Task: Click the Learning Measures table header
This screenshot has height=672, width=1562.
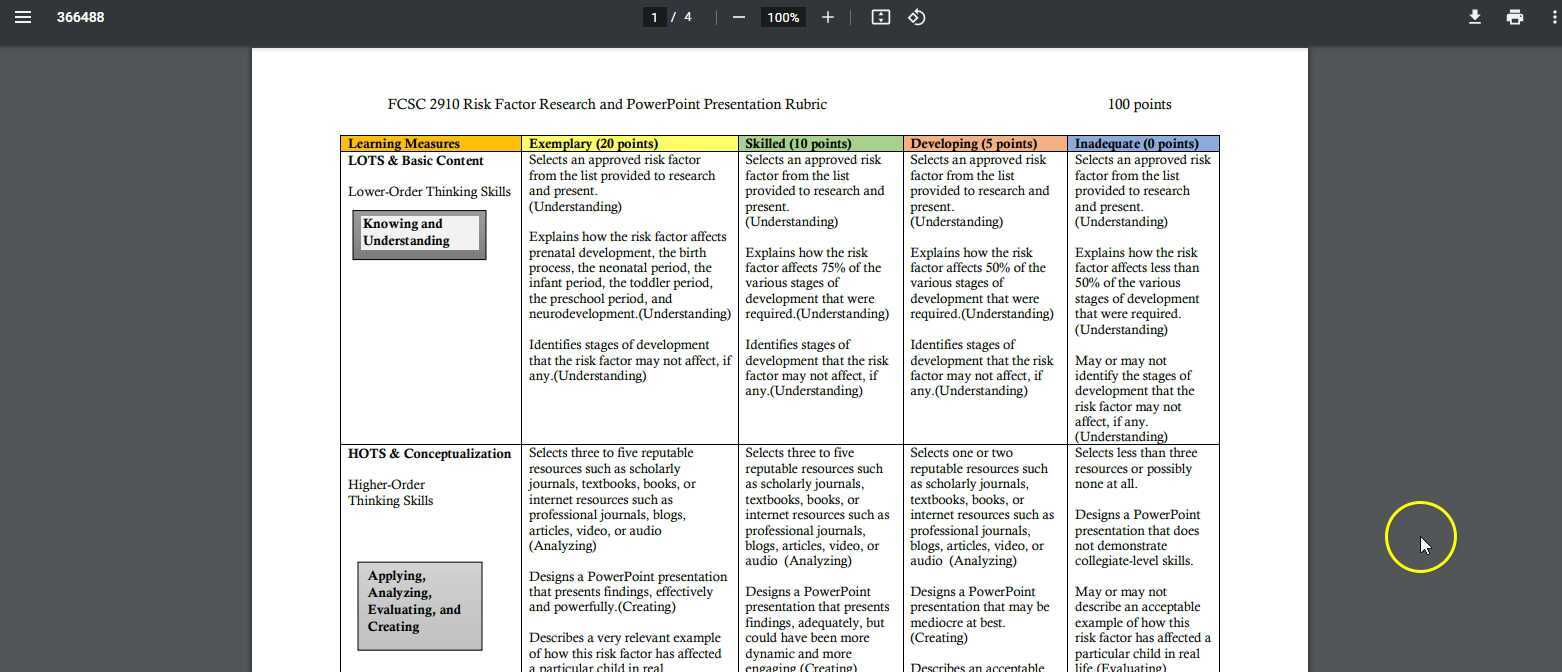Action: [x=403, y=143]
